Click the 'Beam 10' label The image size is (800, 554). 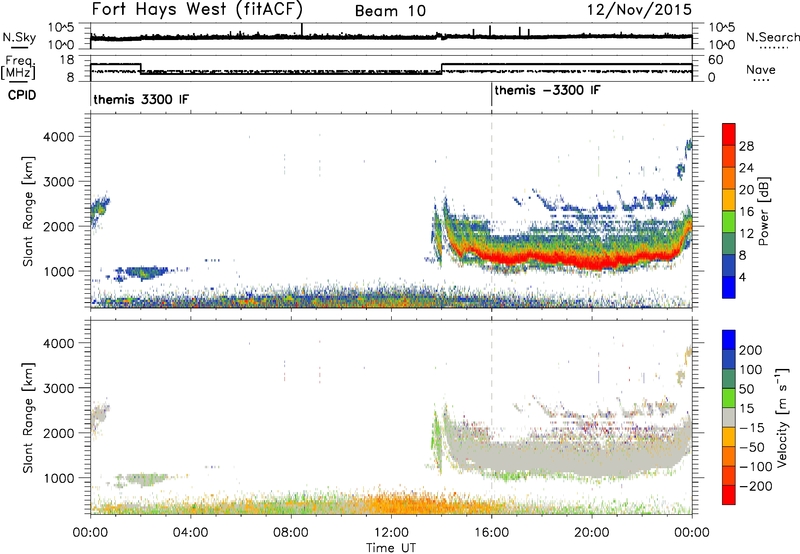[390, 11]
